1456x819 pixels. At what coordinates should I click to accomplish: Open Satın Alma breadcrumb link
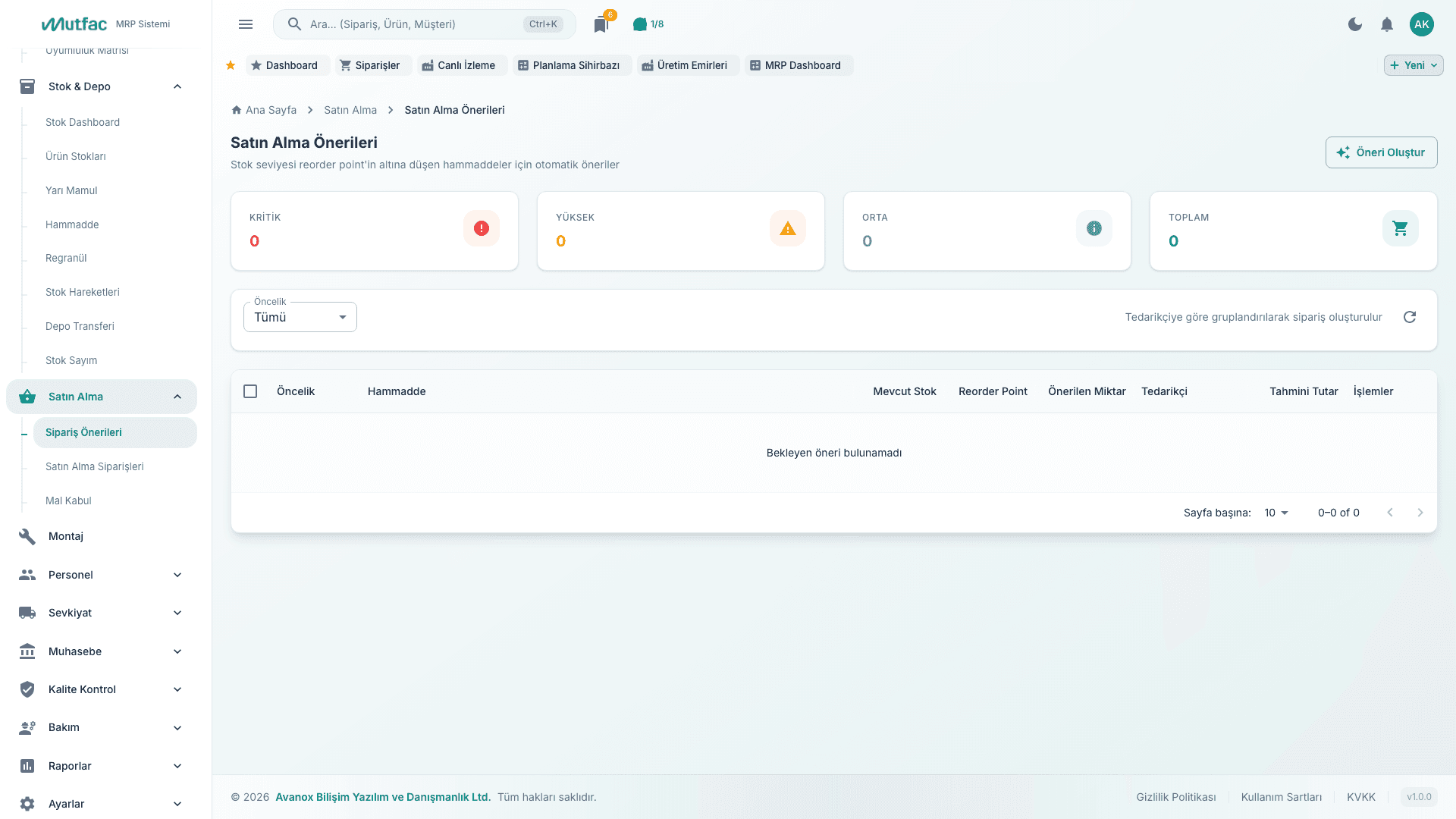pyautogui.click(x=350, y=110)
